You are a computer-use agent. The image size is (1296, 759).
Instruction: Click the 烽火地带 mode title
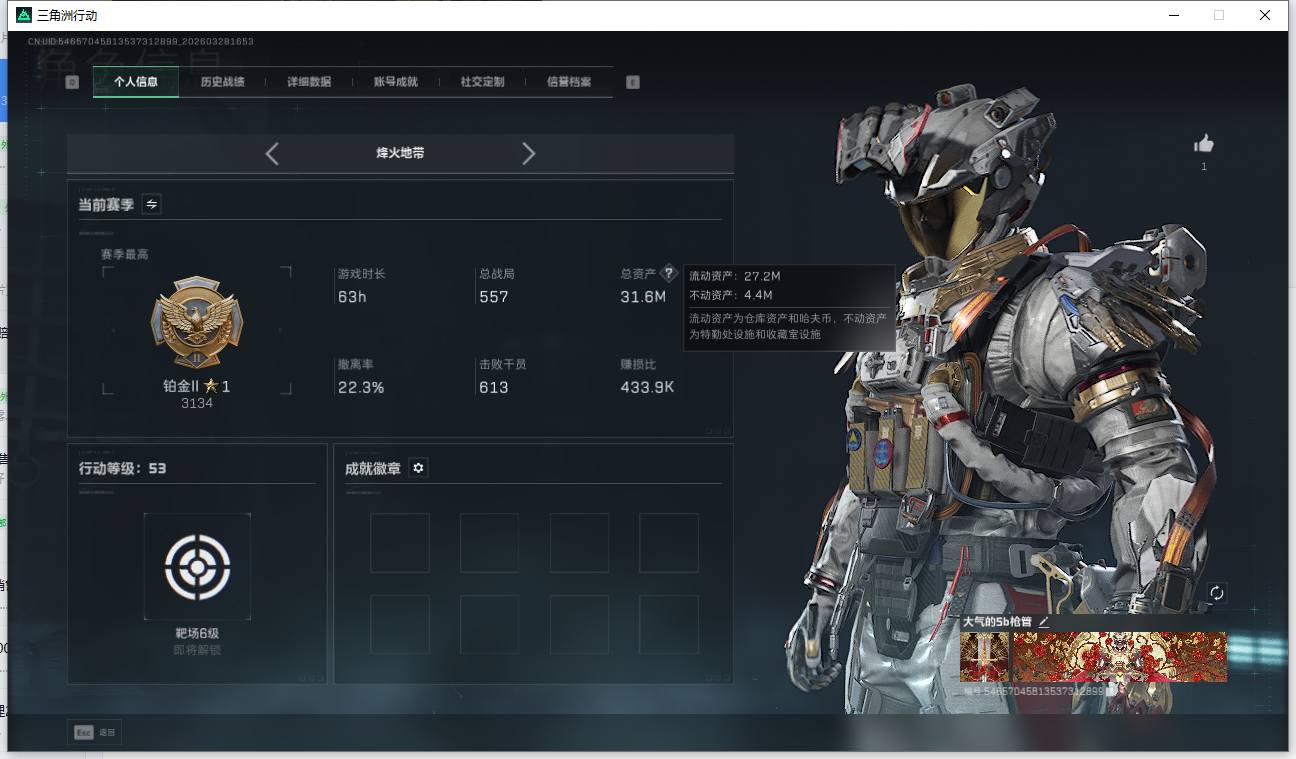[400, 153]
